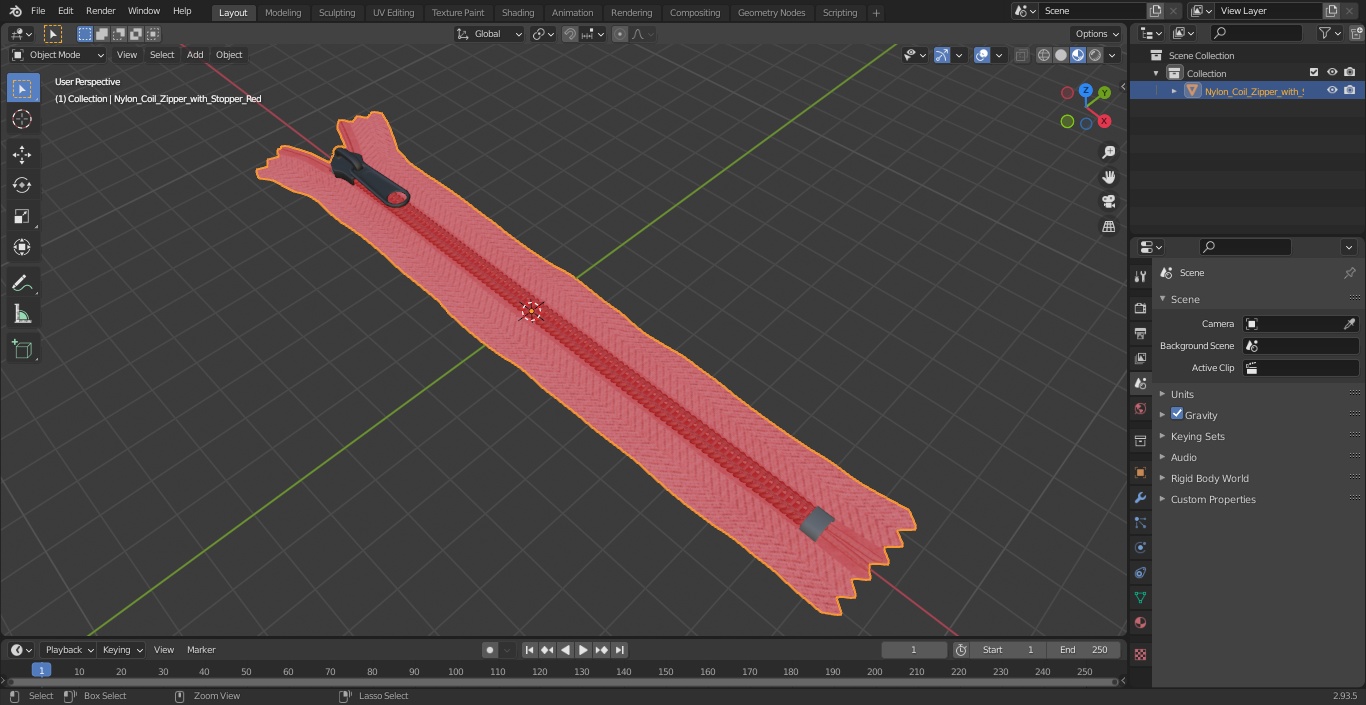Select the Annotate tool
This screenshot has height=705, width=1366.
pyautogui.click(x=22, y=284)
